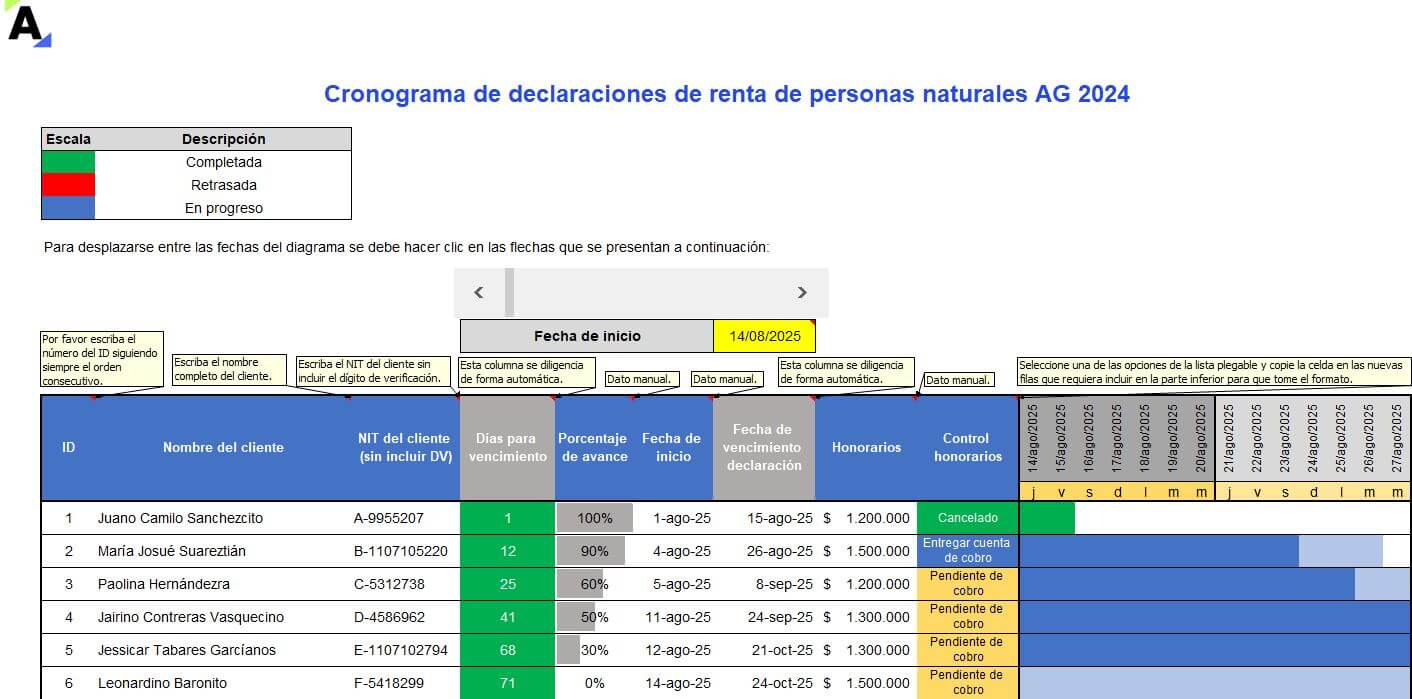
Task: Select the 30% progress cell
Action: click(x=595, y=650)
